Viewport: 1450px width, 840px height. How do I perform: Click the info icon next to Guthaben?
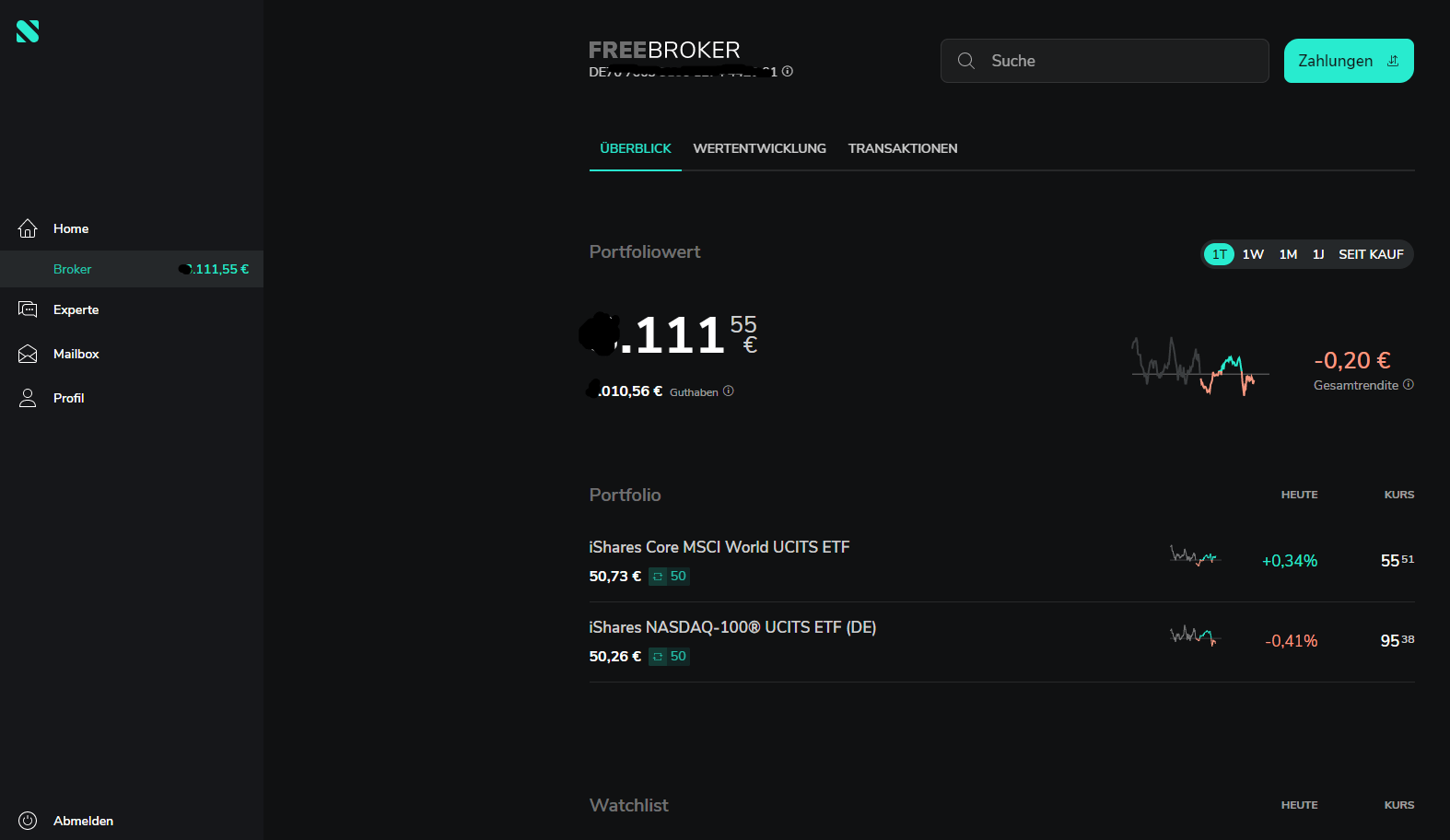pos(728,391)
